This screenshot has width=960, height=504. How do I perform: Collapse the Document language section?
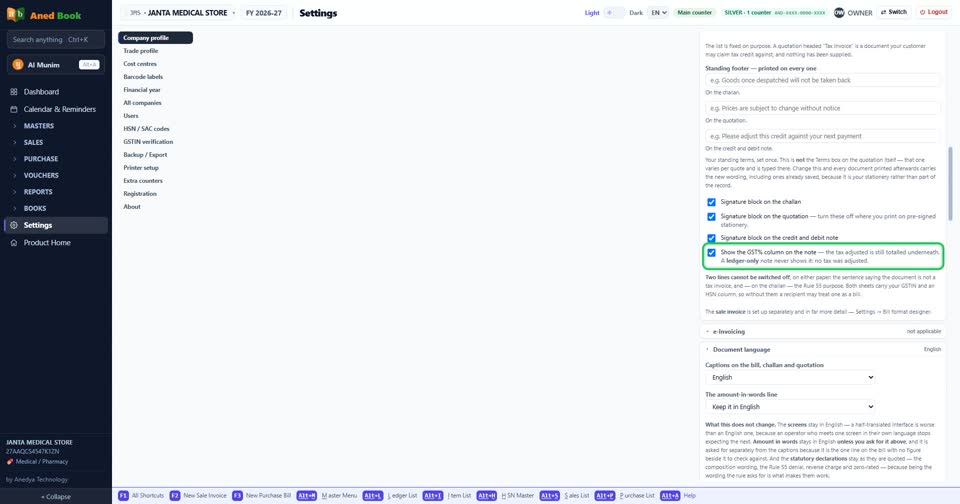click(823, 350)
